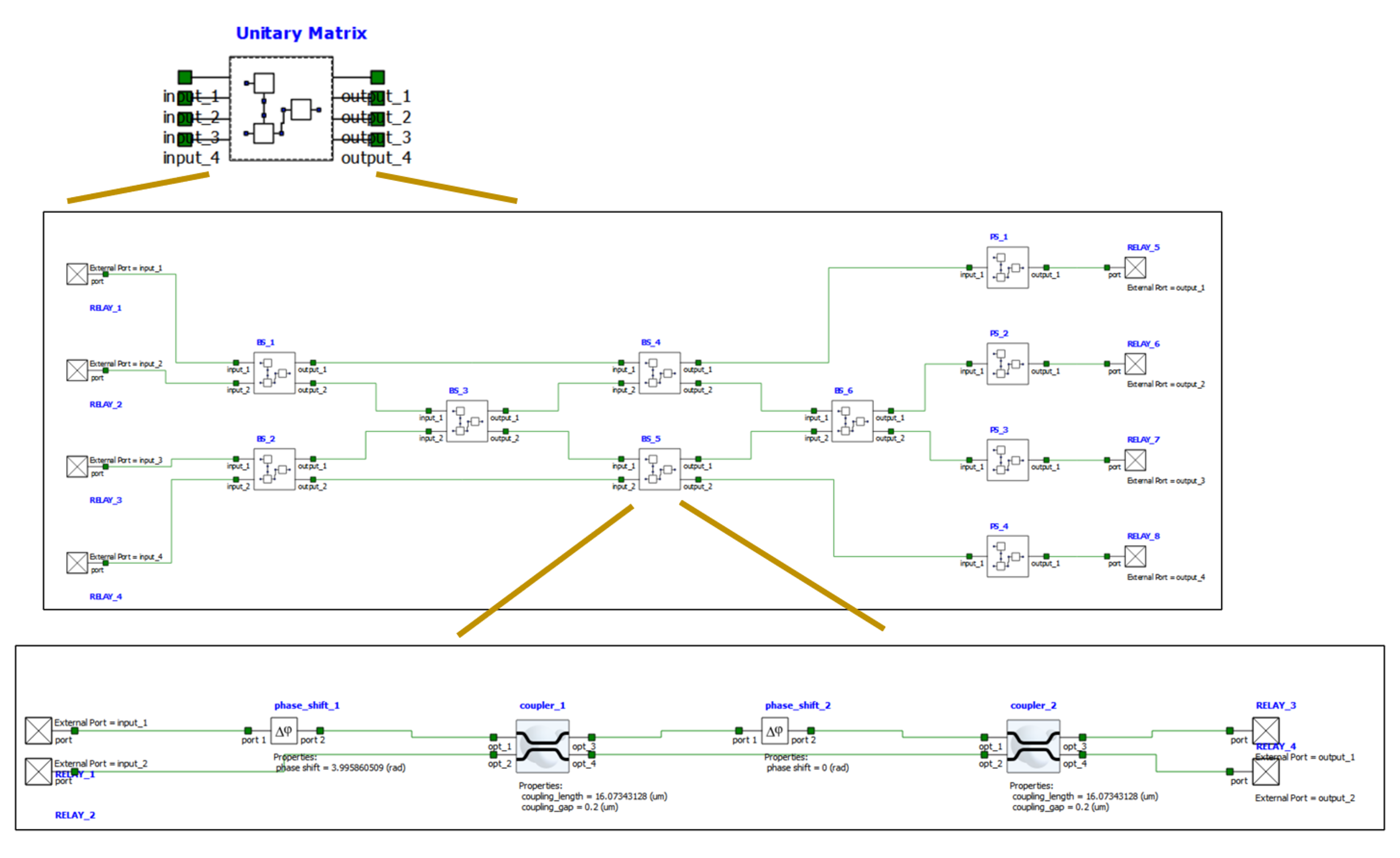Select the coupler_2 directional coupler icon
This screenshot has width=1400, height=858.
coord(1032,746)
